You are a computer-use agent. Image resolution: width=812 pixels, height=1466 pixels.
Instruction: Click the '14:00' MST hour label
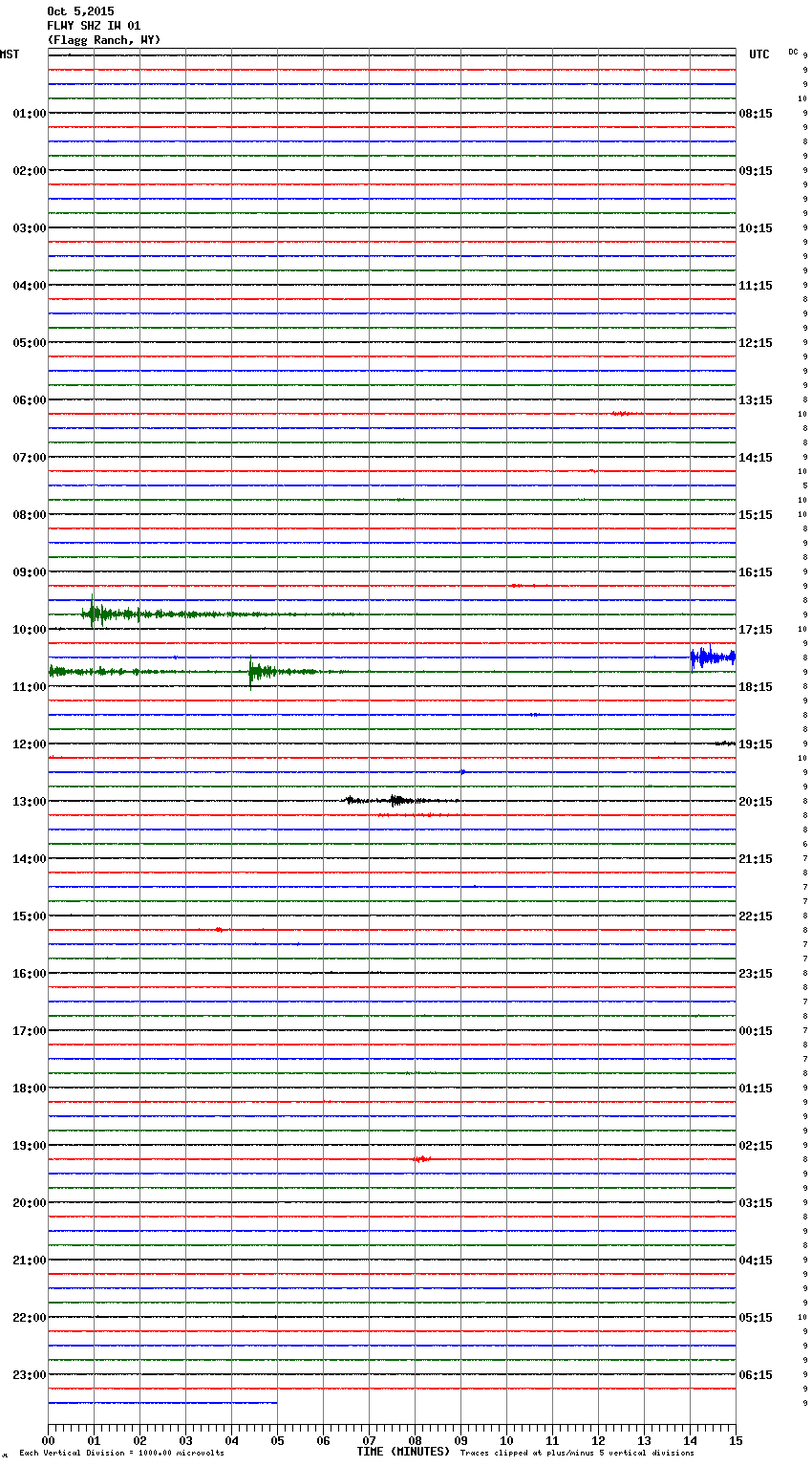point(30,859)
